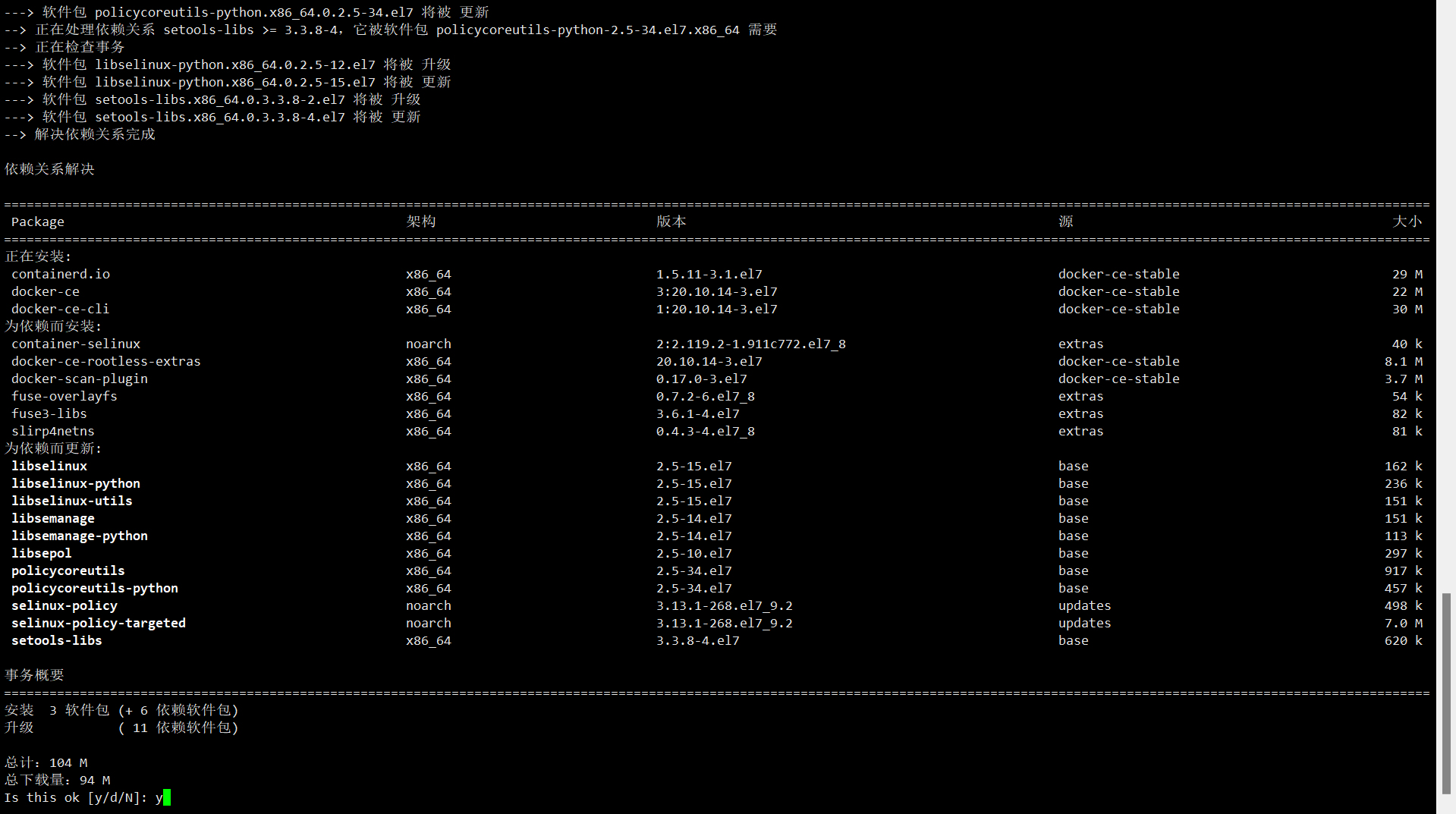Click the 7.0 M size value
The image size is (1456, 814).
coord(1404,623)
